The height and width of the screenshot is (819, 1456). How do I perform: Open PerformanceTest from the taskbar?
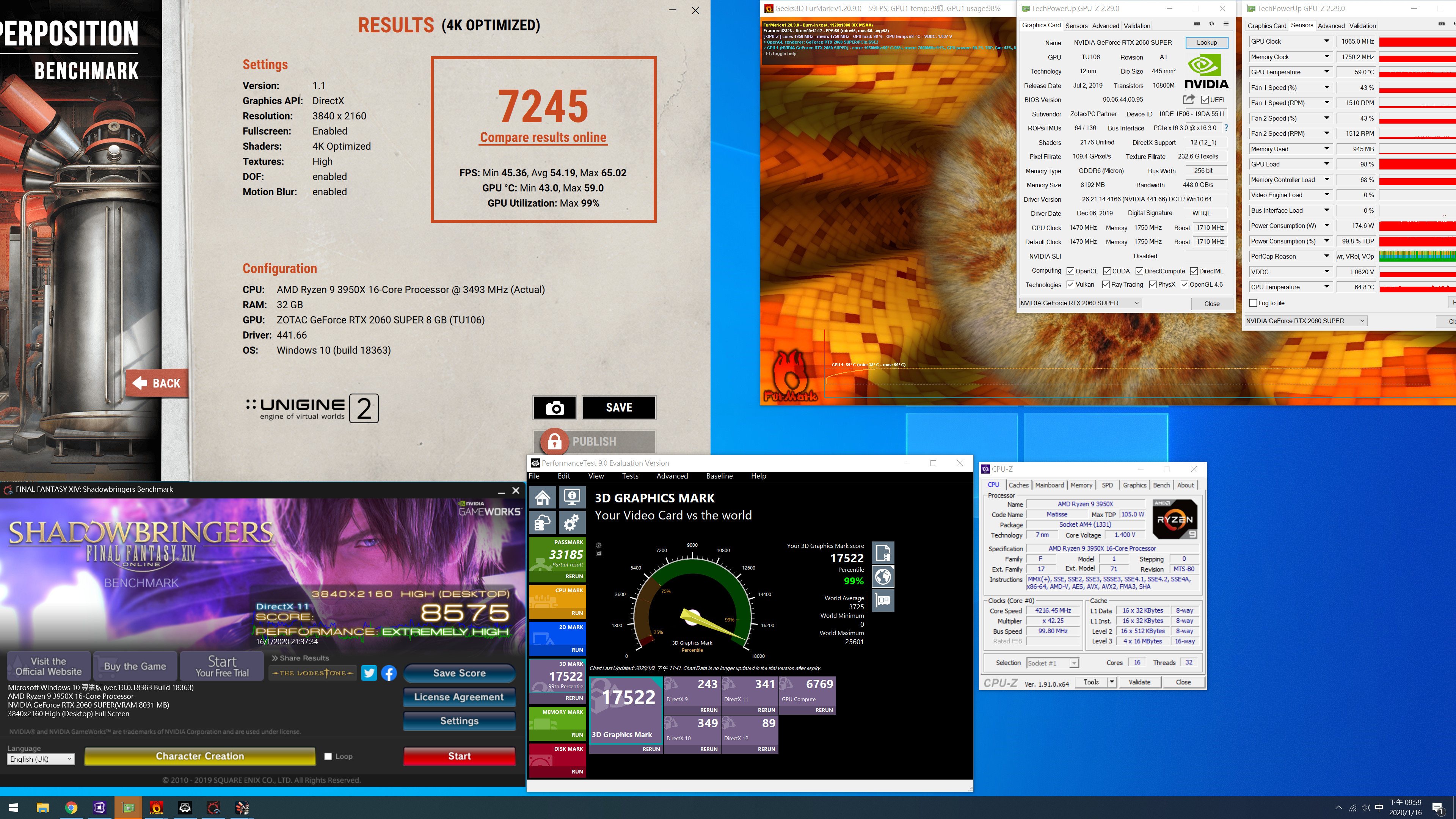click(x=185, y=808)
